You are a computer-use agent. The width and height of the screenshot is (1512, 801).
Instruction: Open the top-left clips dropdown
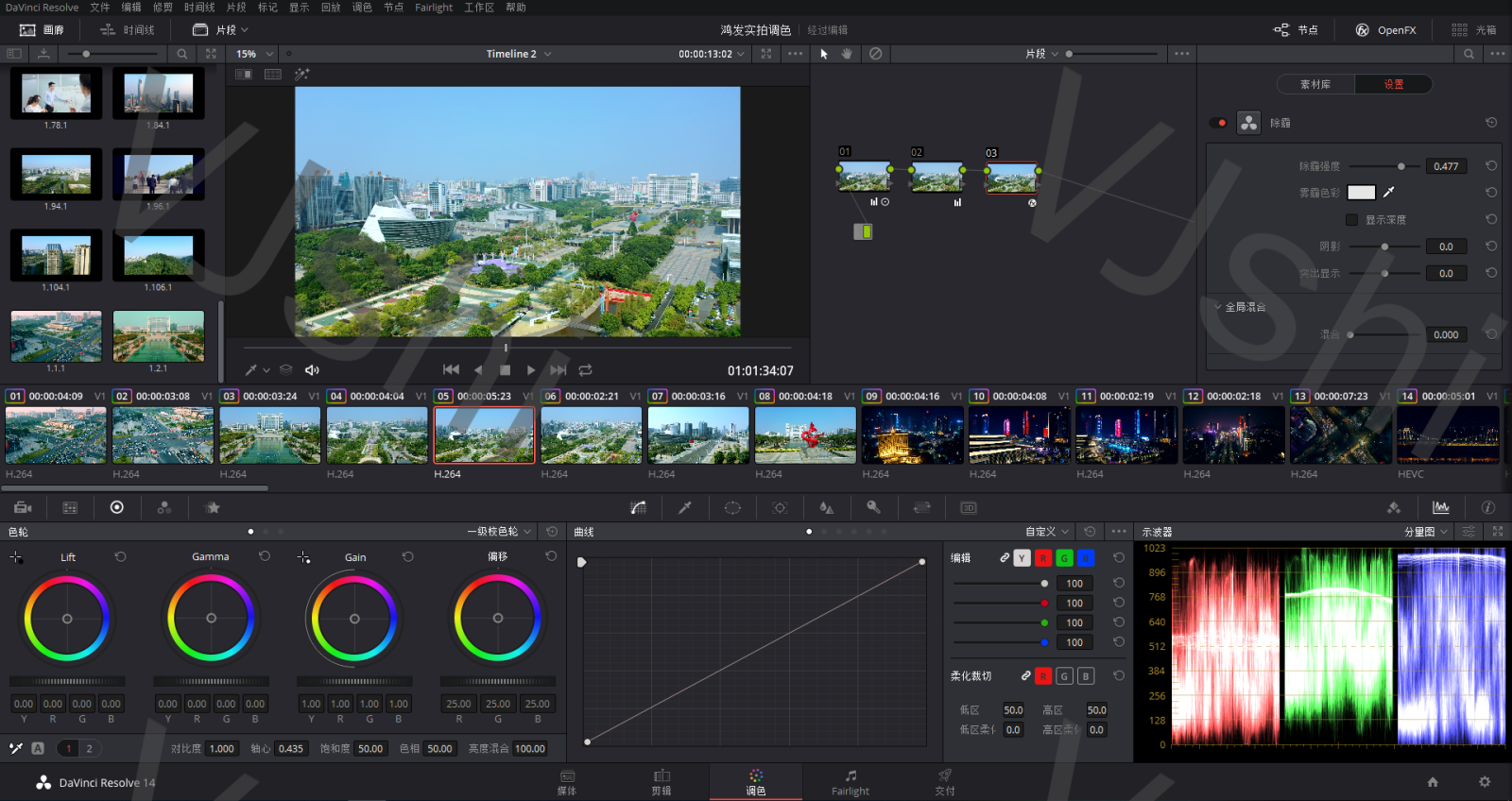tap(219, 30)
